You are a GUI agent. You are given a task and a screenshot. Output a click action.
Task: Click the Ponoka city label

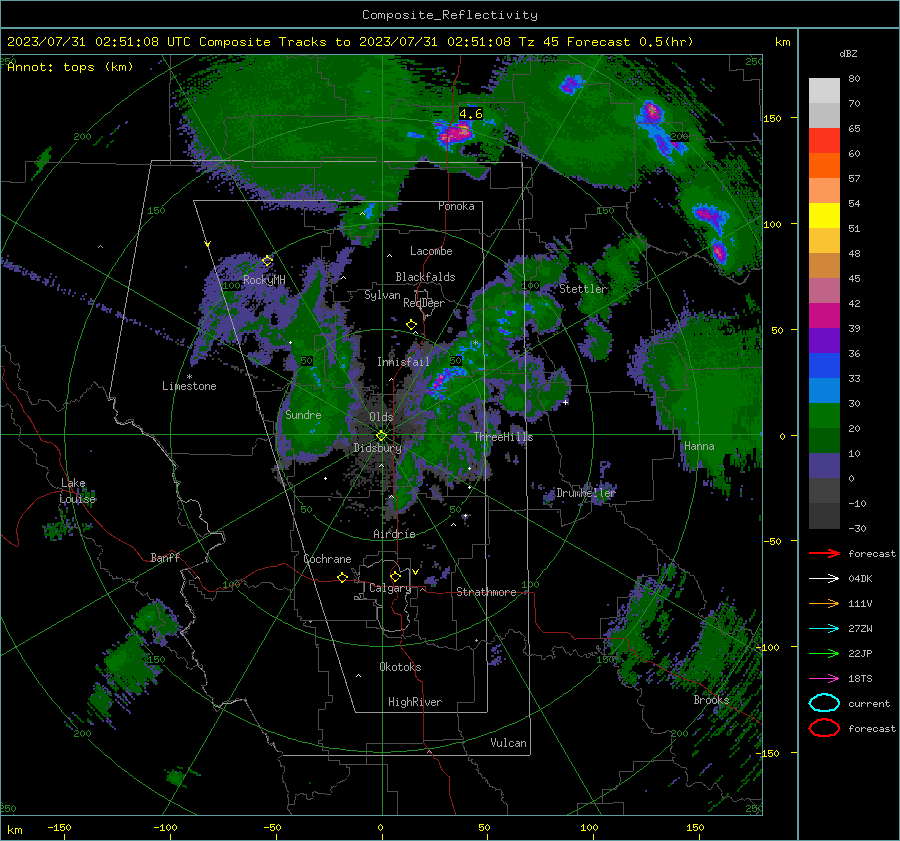pos(456,206)
